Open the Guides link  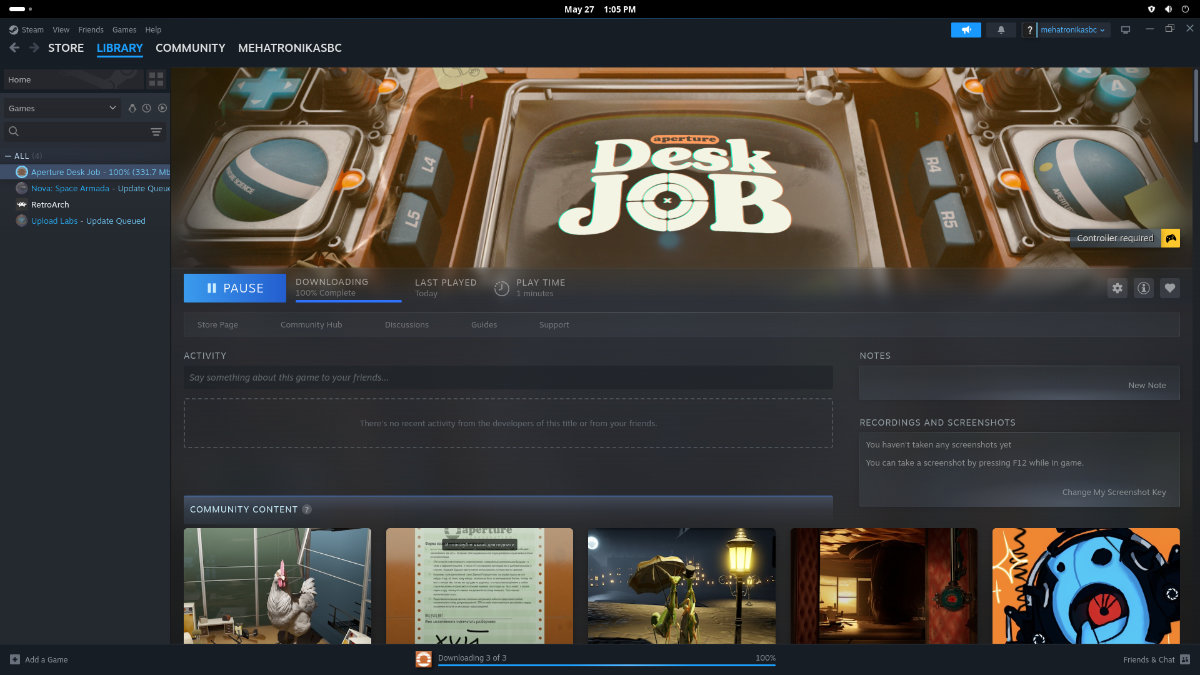[x=484, y=325]
